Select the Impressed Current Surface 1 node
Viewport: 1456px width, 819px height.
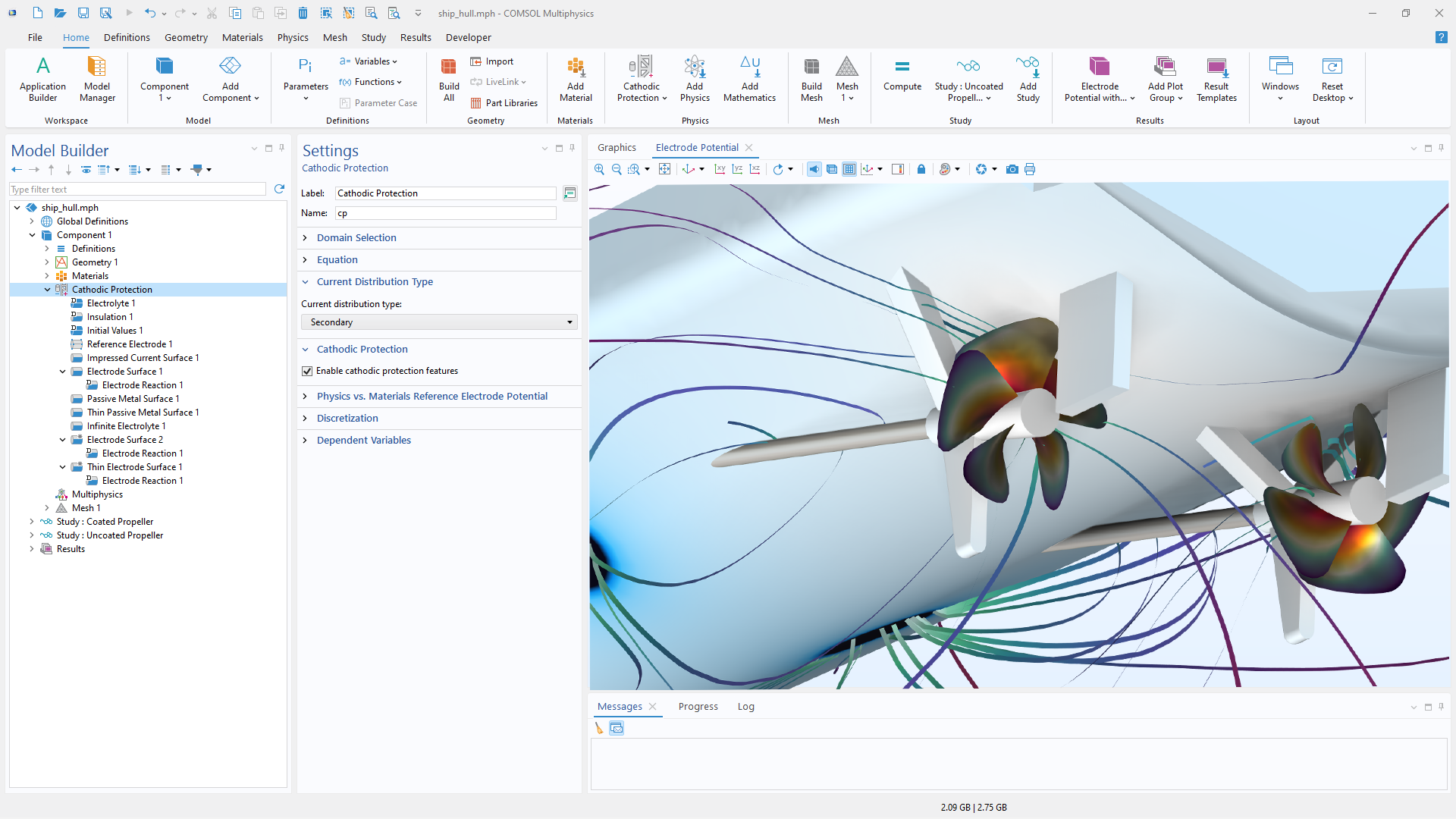[143, 358]
